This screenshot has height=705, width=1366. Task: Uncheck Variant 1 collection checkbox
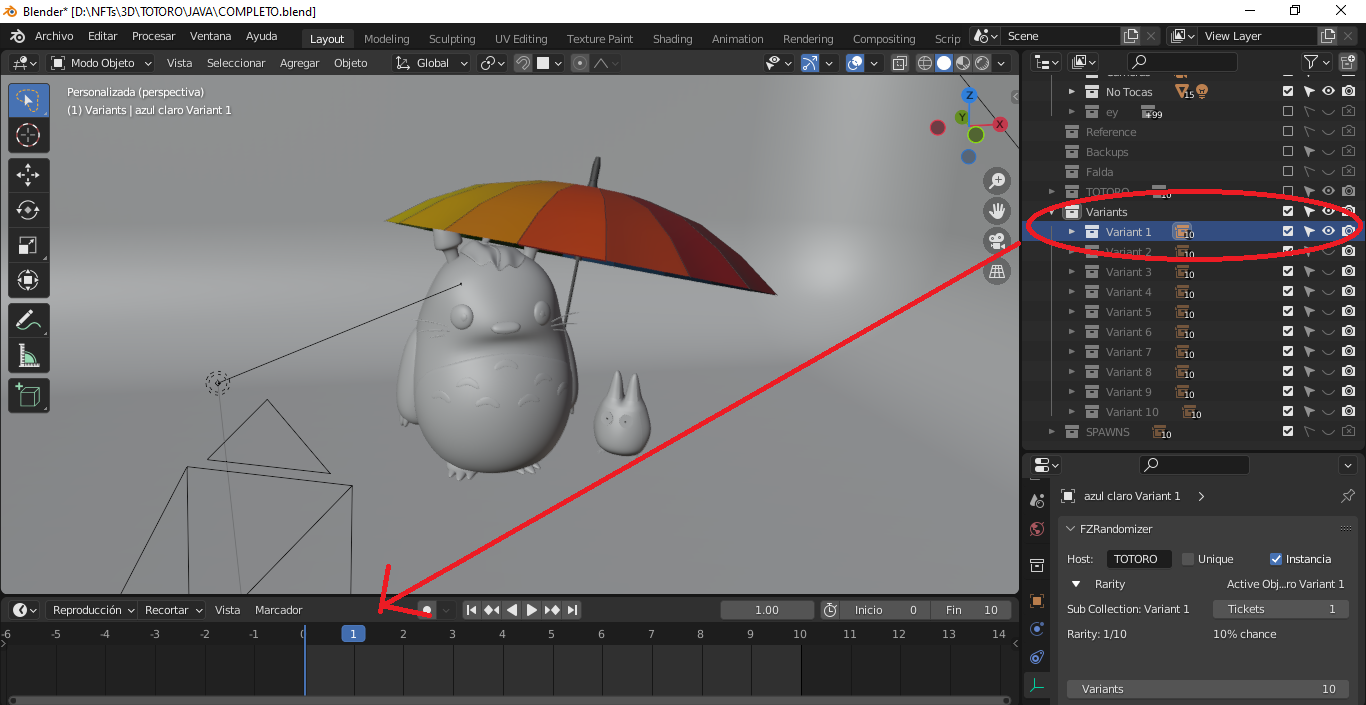(x=1288, y=231)
